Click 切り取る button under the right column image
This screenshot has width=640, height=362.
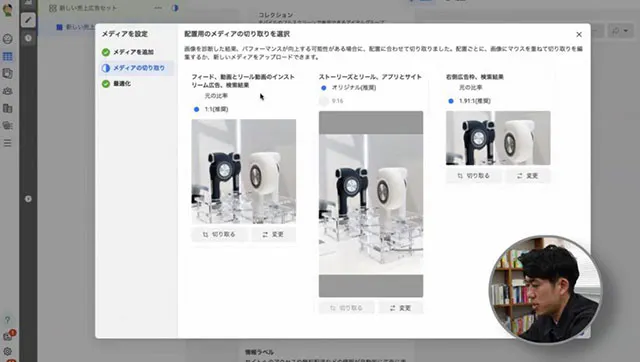point(473,176)
